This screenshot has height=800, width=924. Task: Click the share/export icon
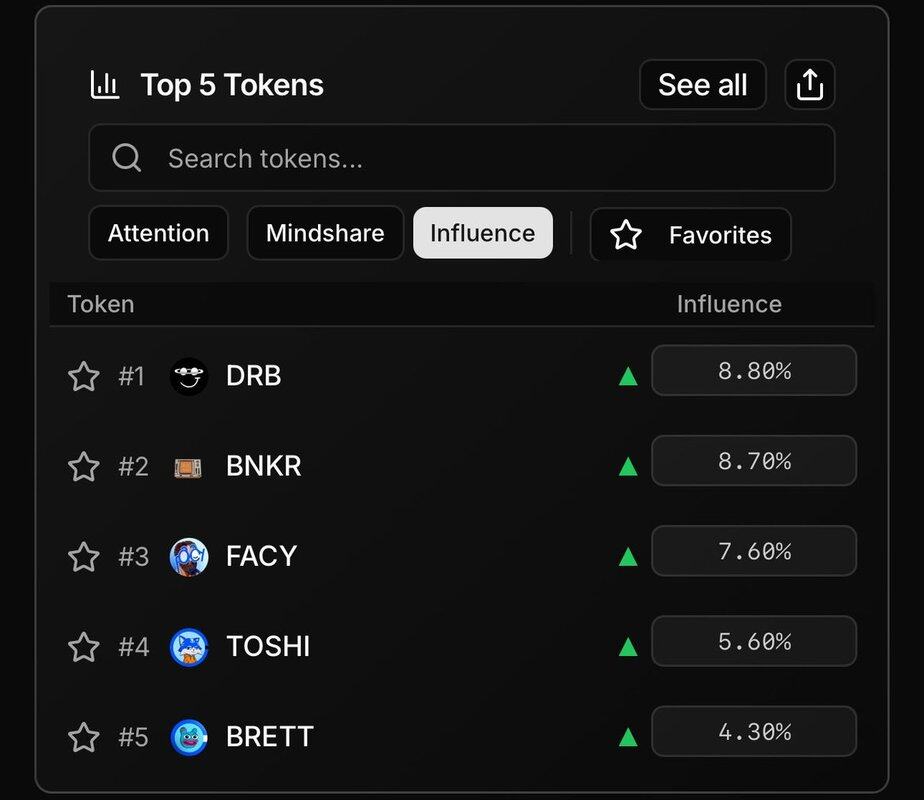point(809,85)
